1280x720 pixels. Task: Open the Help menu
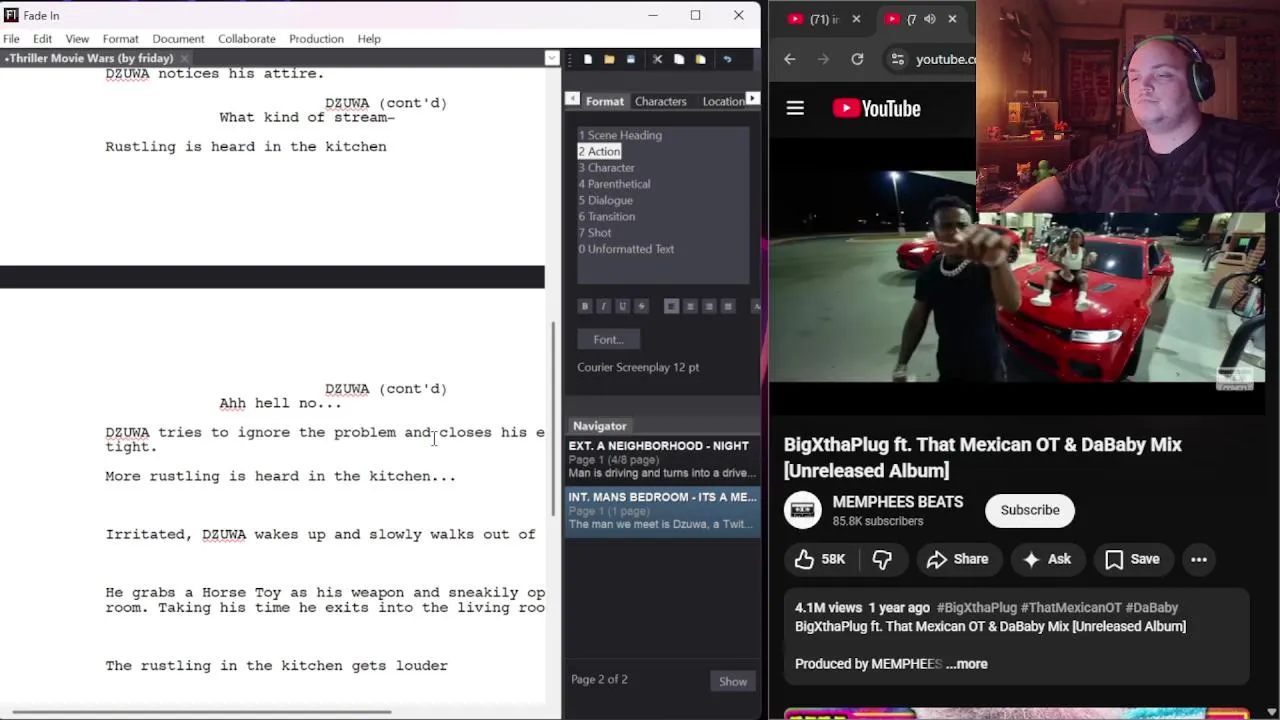[369, 39]
